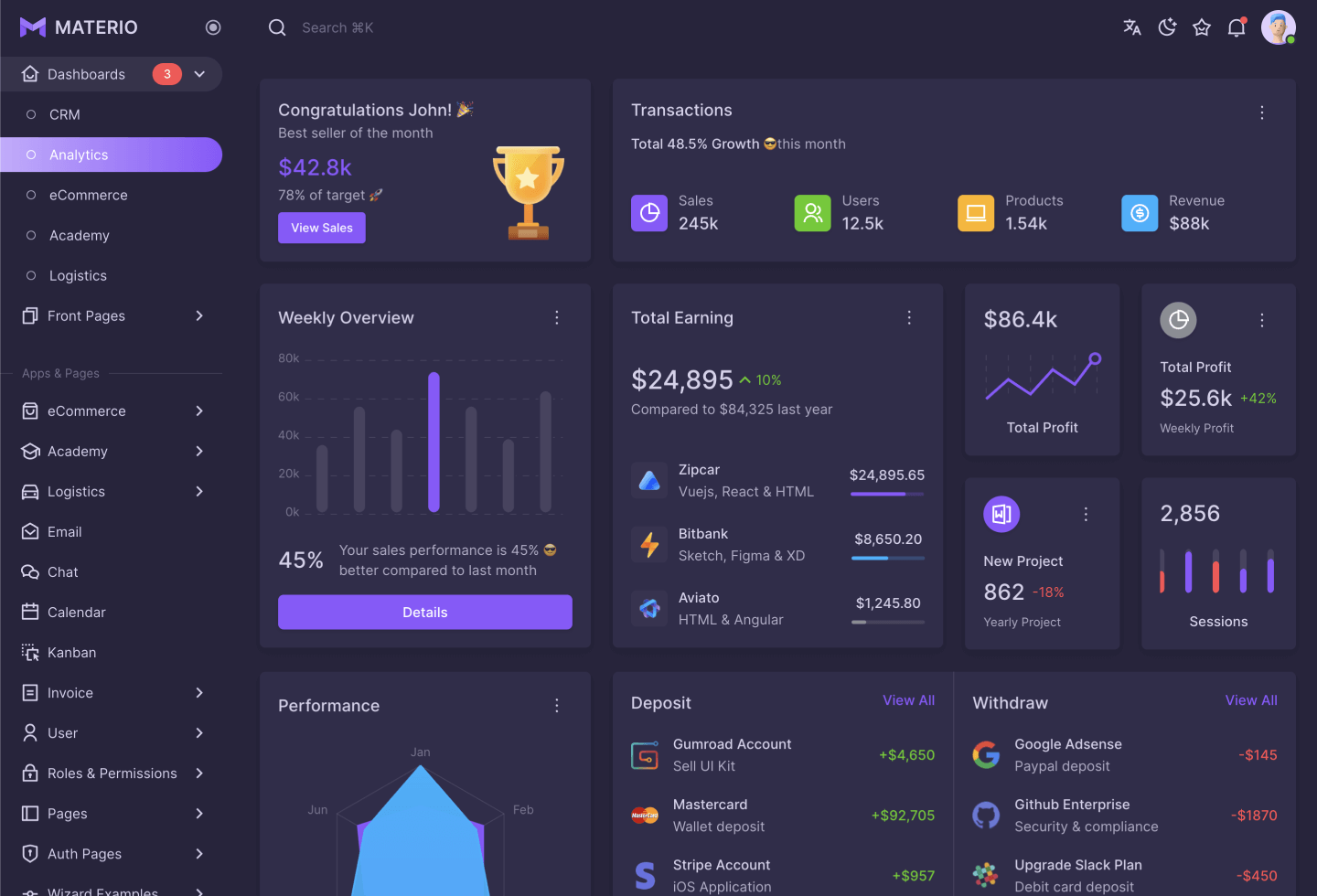1317x896 pixels.
Task: Open Transactions card options menu
Action: point(1262,112)
